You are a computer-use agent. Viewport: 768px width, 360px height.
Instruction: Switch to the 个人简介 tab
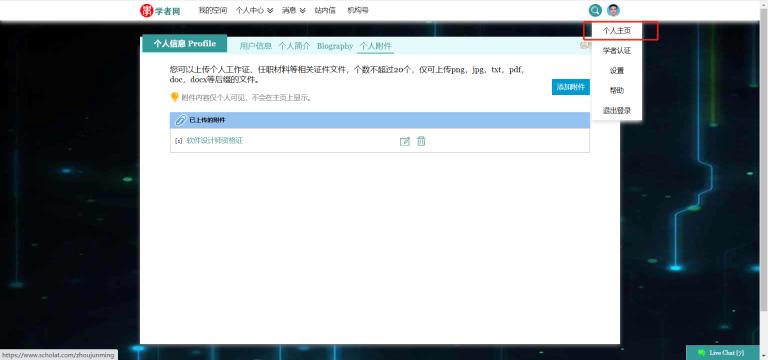point(294,46)
